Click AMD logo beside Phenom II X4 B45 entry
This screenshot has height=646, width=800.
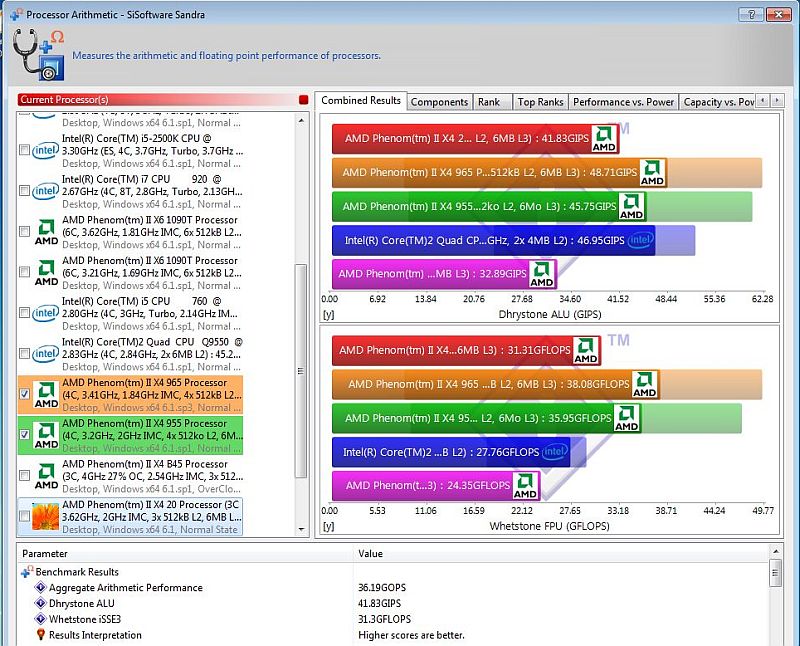46,476
